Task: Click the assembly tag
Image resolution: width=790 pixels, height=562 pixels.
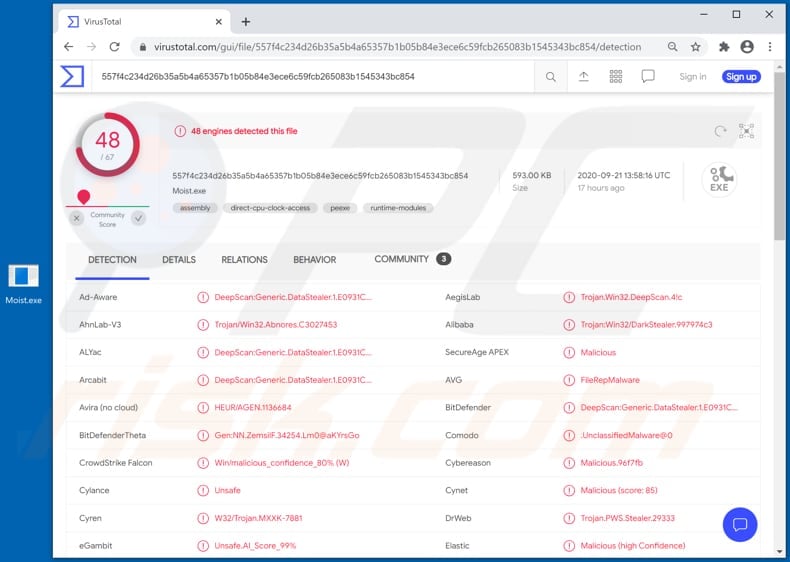Action: (x=195, y=208)
